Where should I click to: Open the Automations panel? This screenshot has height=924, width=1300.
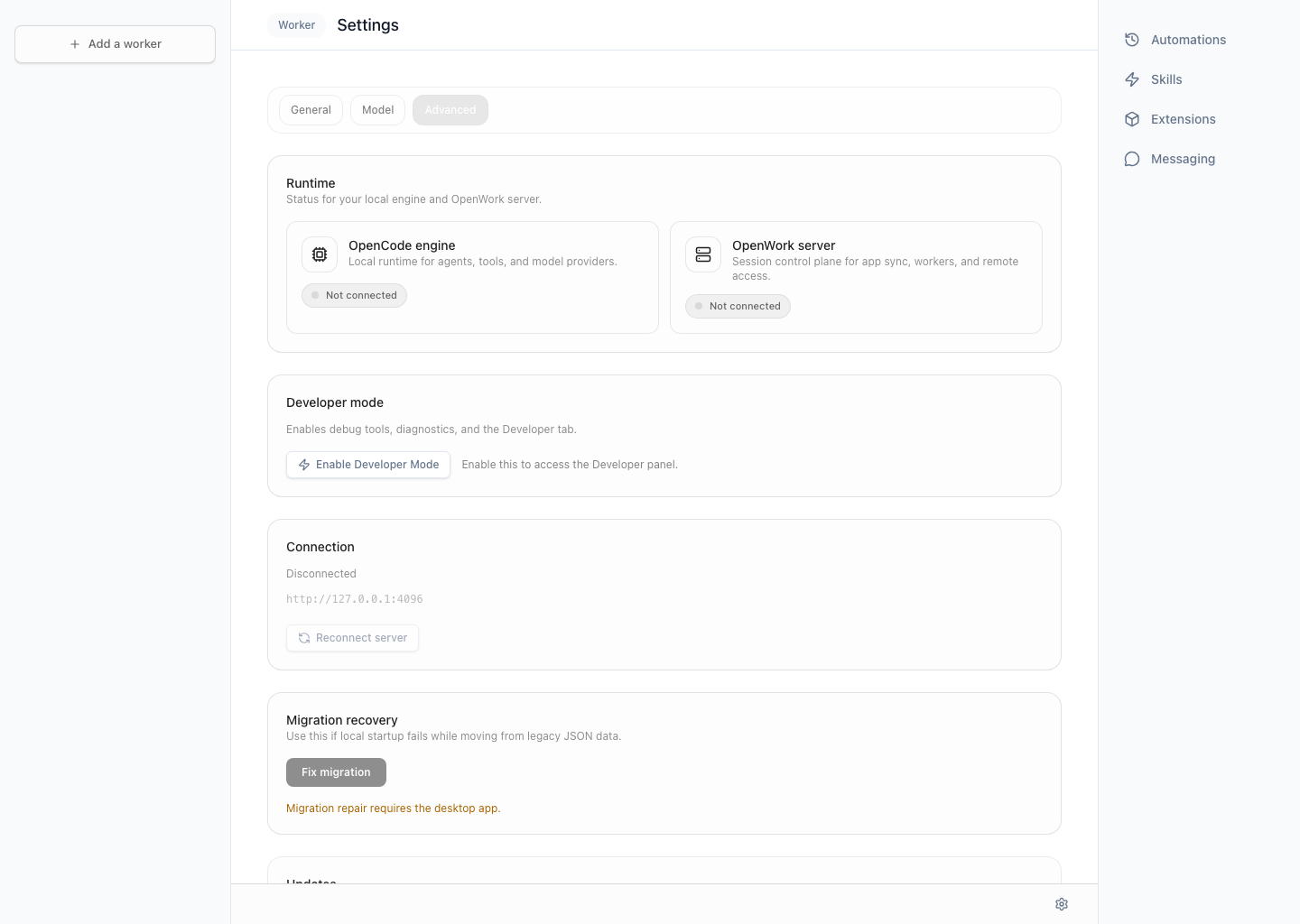[x=1187, y=40]
